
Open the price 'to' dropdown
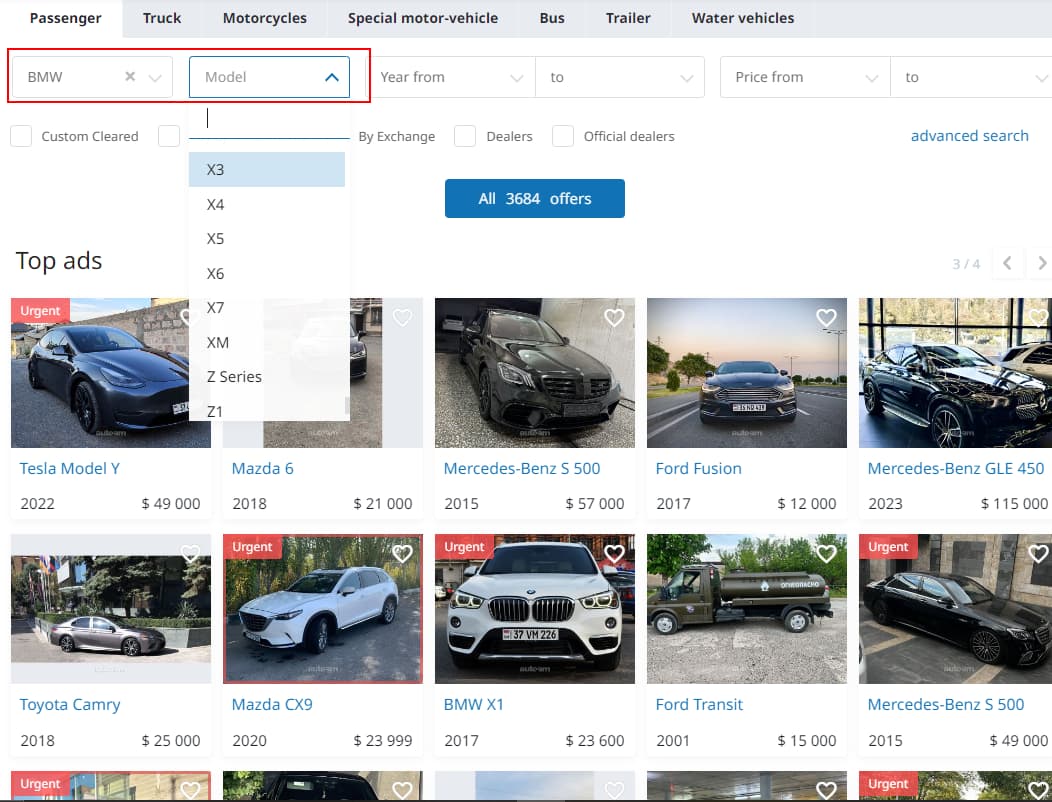971,77
